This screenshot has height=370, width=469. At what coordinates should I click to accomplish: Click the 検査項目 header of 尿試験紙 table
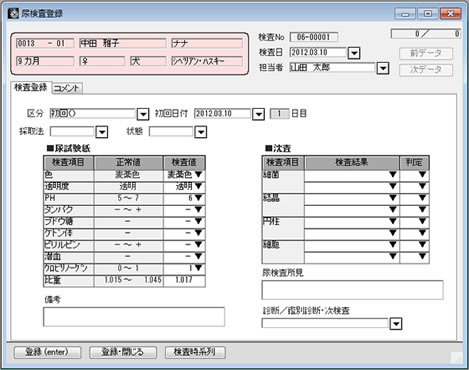click(x=69, y=163)
